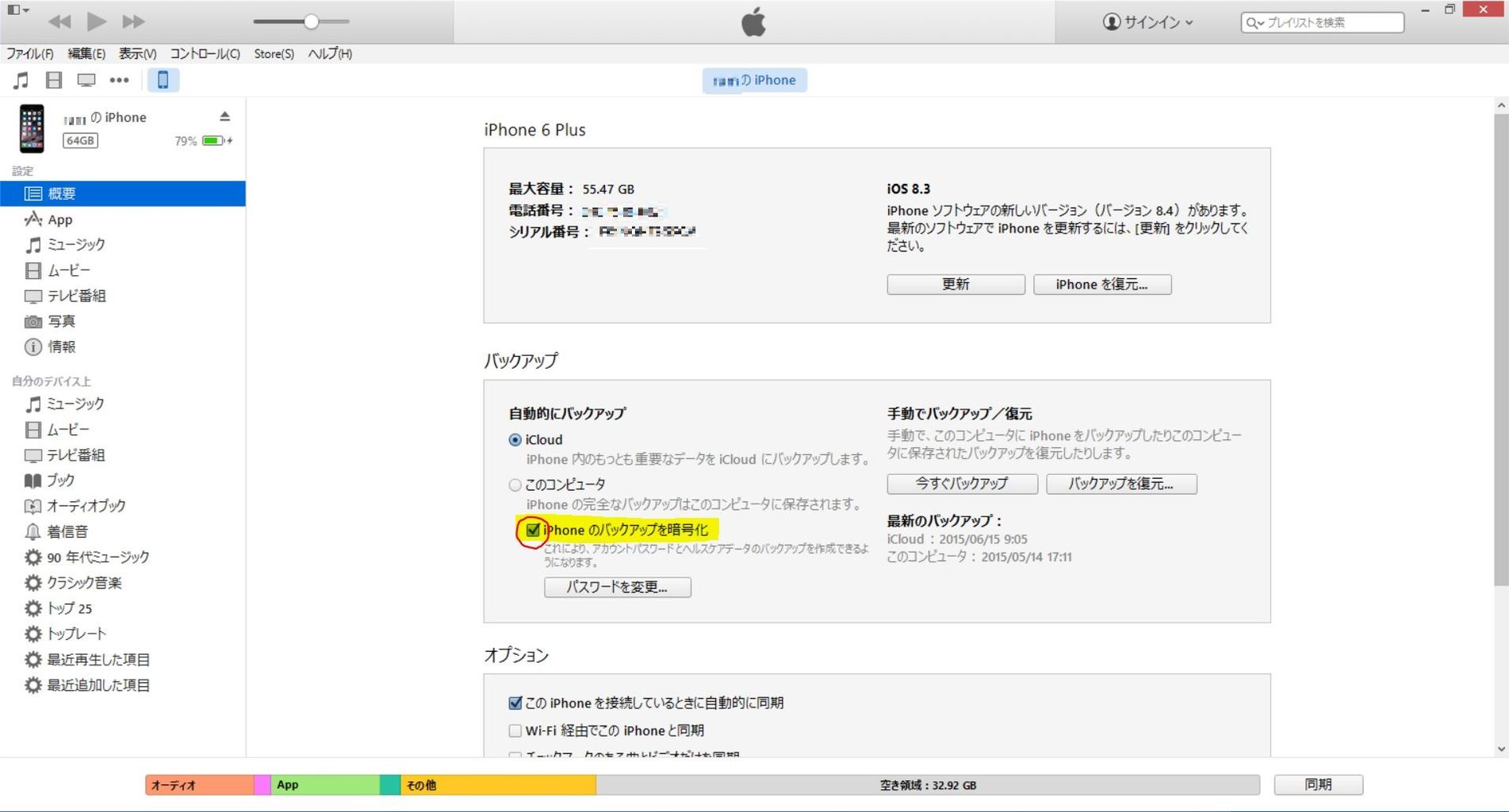Select the iPhone device icon in toolbar
1509x812 pixels.
(163, 80)
